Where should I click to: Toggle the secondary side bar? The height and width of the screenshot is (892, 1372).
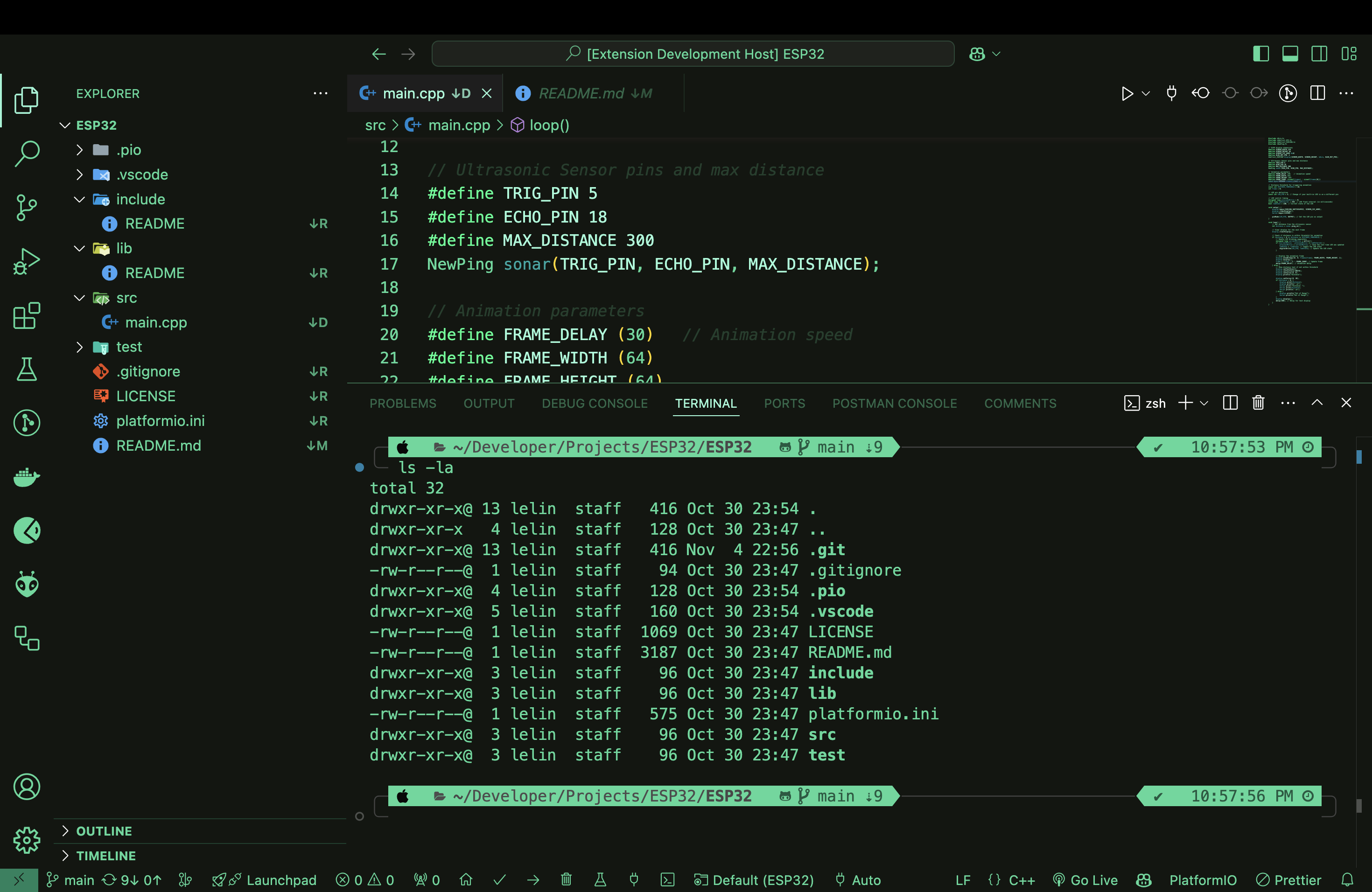(1319, 54)
